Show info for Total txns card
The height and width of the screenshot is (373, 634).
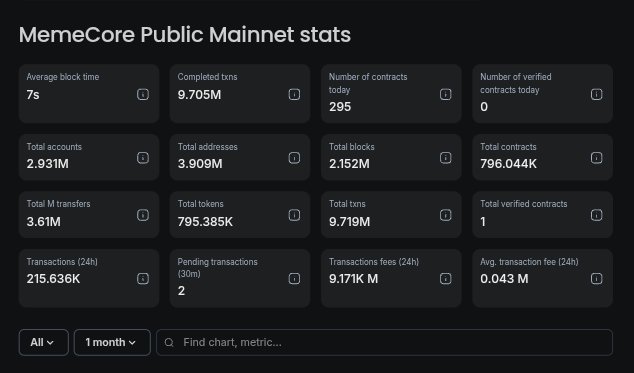click(445, 215)
